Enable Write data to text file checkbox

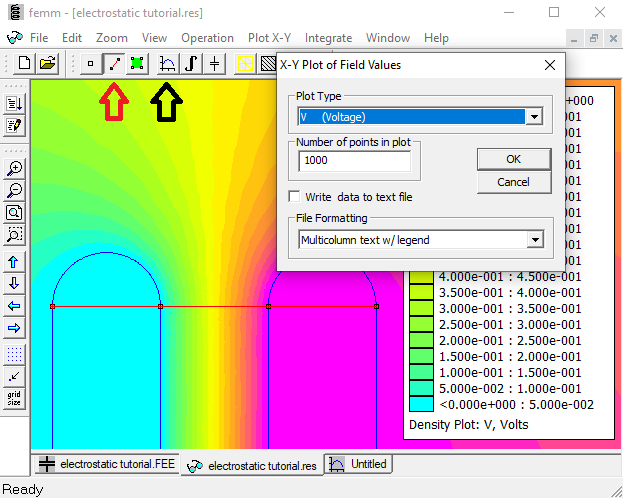[295, 197]
